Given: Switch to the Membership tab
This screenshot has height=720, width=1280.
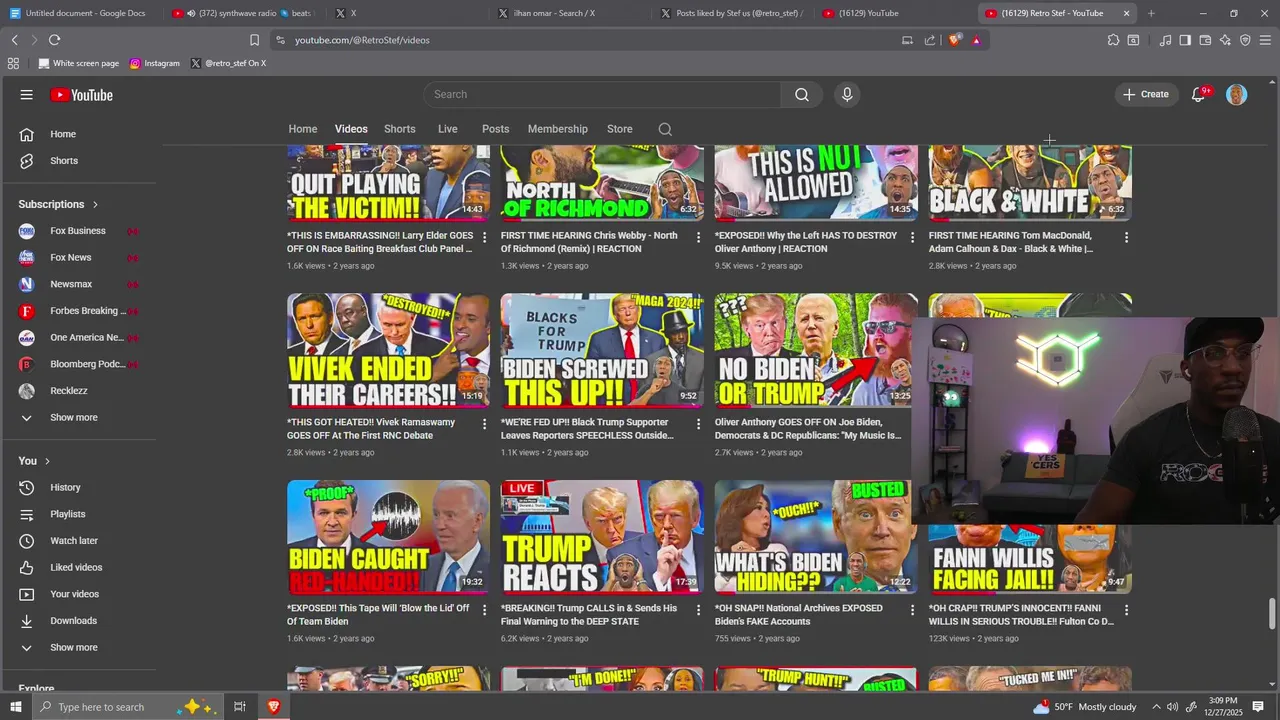Looking at the screenshot, I should point(558,129).
